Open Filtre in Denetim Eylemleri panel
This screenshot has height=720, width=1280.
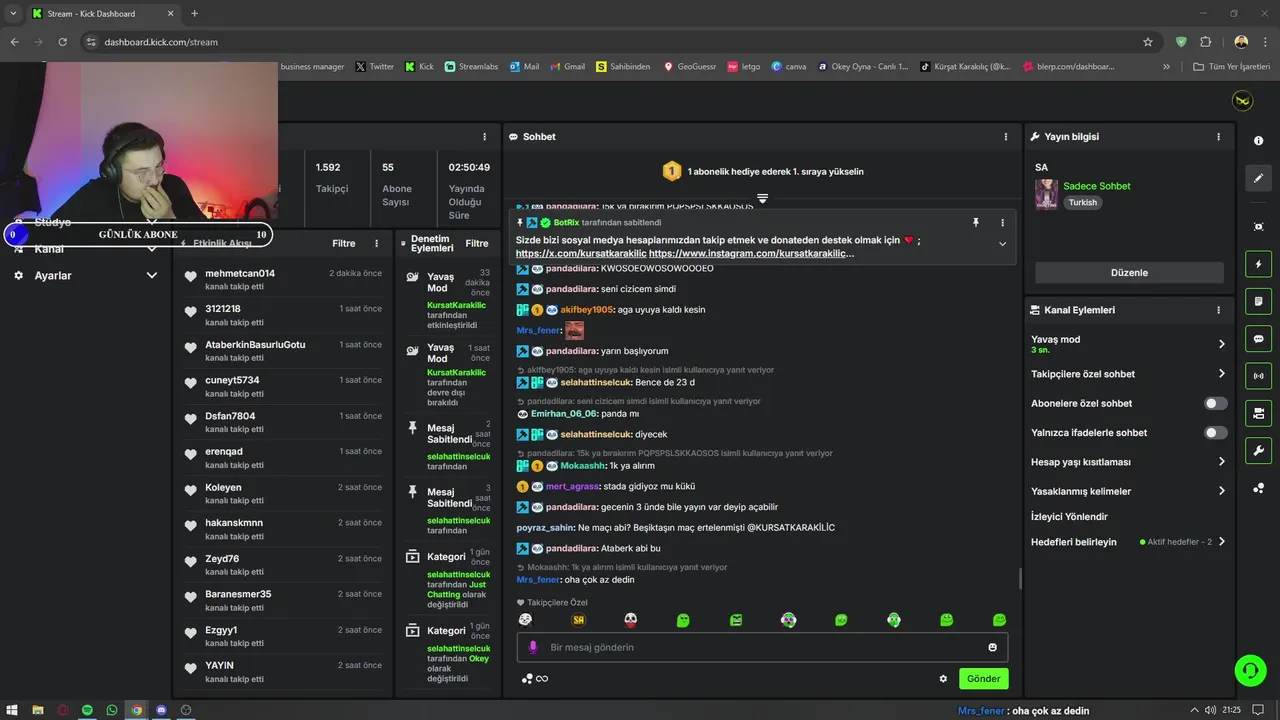coord(477,243)
